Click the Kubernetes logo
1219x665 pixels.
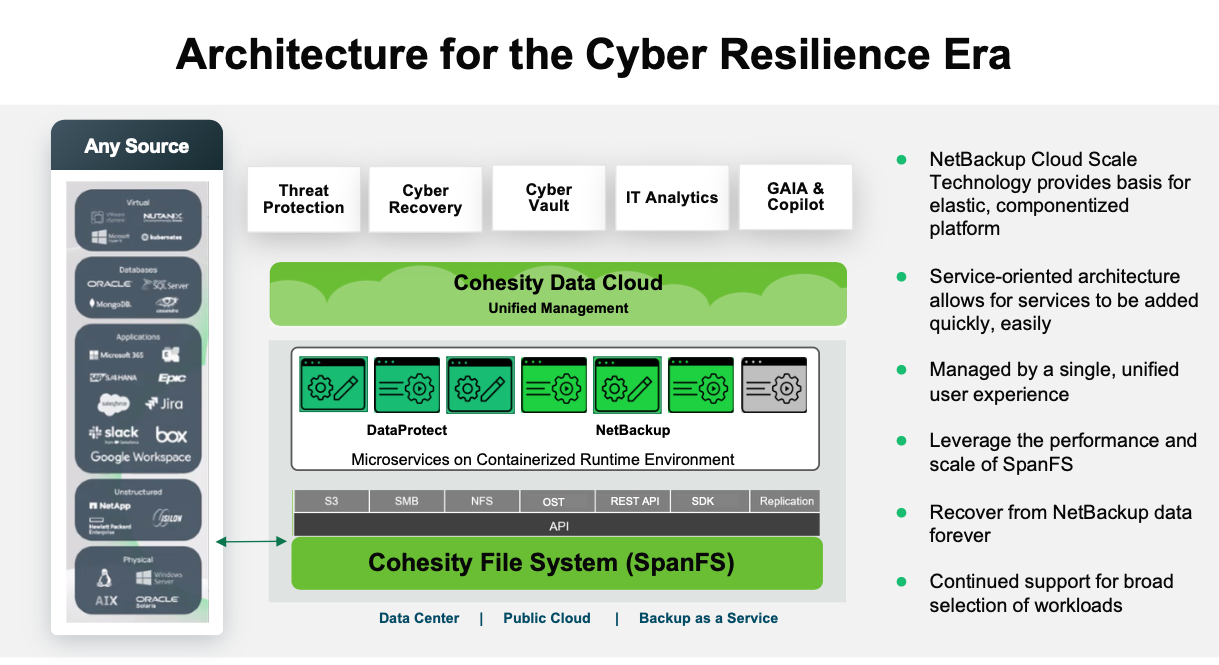coord(162,237)
